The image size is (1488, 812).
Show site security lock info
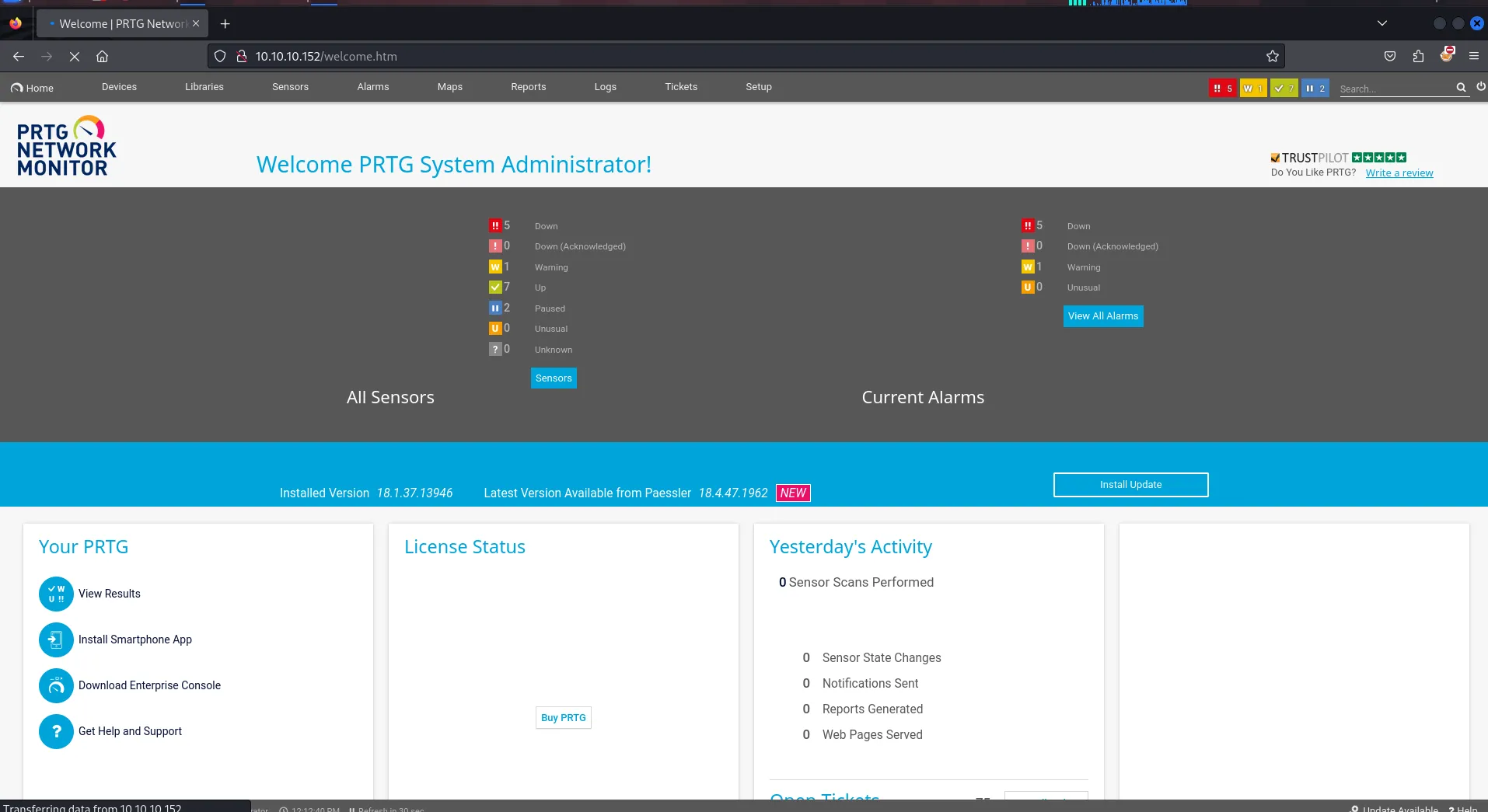(x=242, y=56)
